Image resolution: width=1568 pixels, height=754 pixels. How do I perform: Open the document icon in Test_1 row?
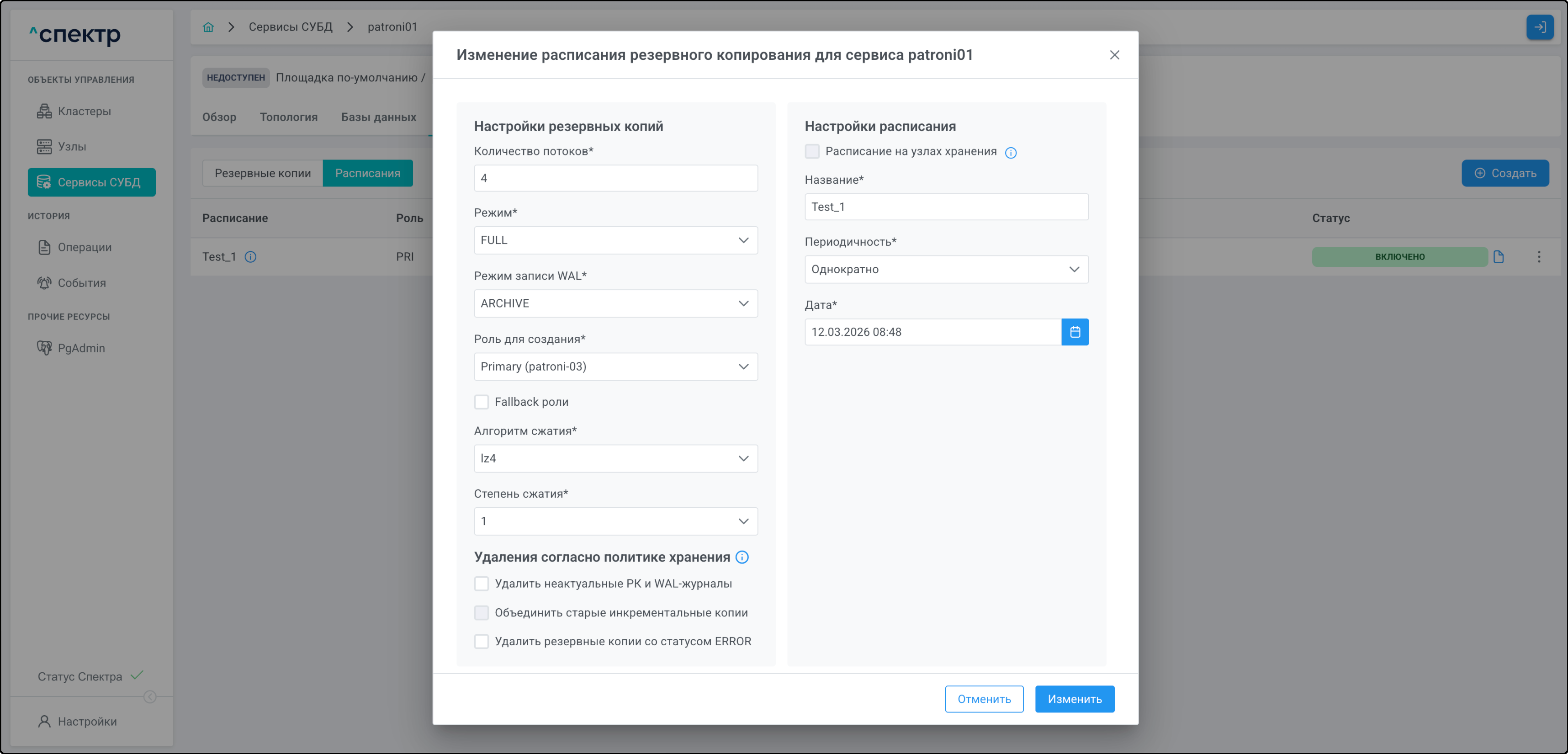[x=1498, y=257]
